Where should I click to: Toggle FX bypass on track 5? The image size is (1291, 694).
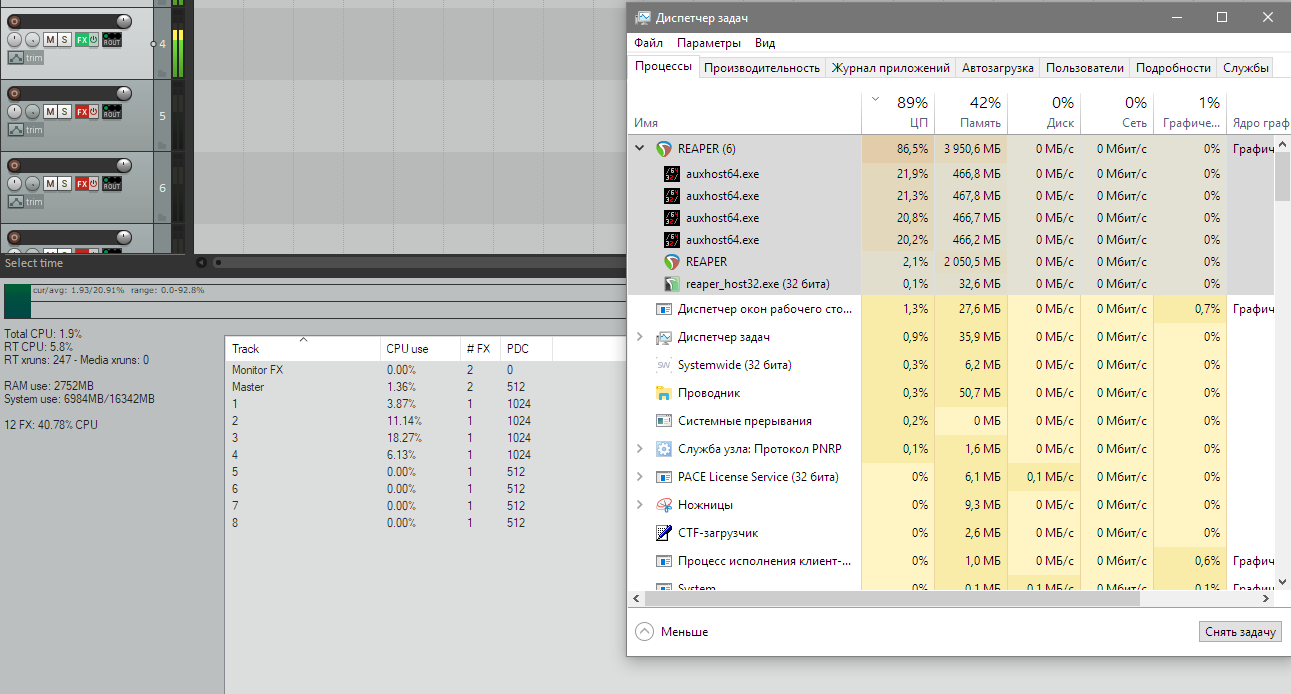click(93, 111)
